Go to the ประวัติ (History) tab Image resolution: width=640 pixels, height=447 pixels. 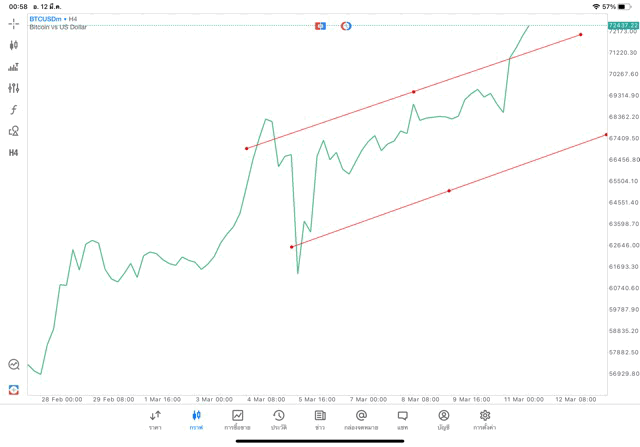coord(279,420)
